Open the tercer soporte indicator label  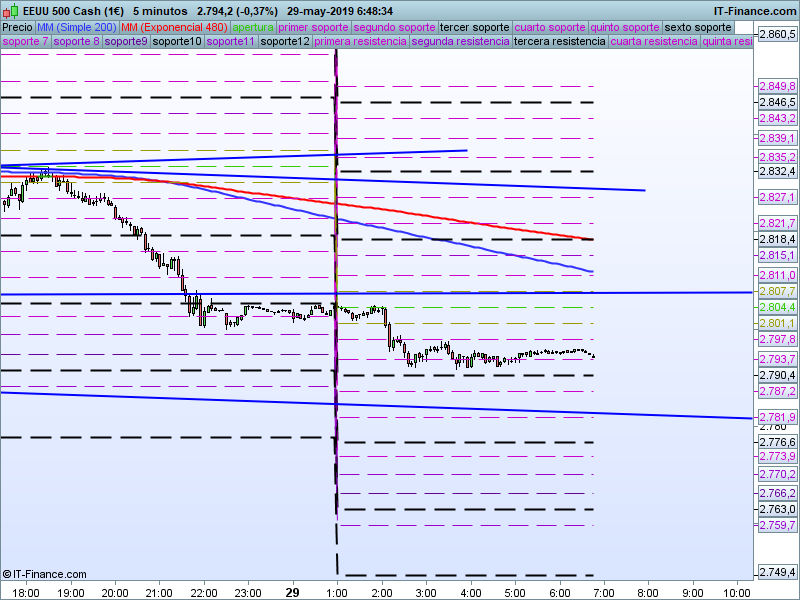tap(474, 28)
